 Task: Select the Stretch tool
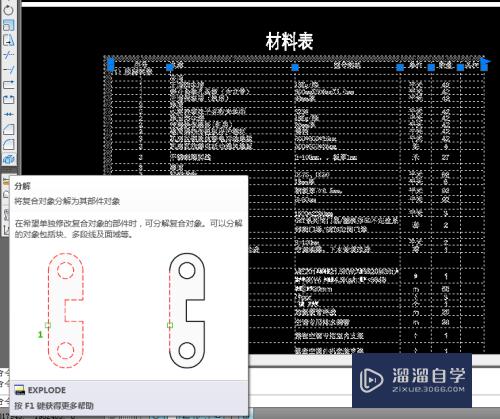point(8,40)
